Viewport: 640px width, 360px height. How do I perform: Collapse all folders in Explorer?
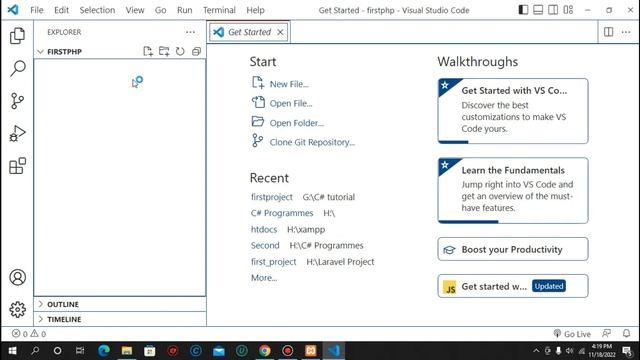[196, 51]
